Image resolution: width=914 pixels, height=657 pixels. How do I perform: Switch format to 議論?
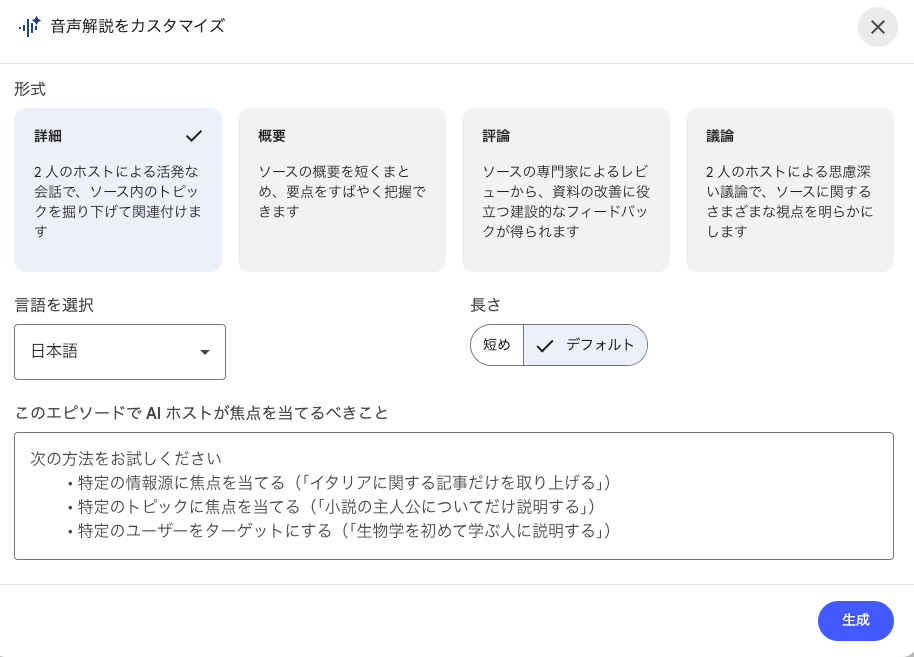(x=790, y=190)
